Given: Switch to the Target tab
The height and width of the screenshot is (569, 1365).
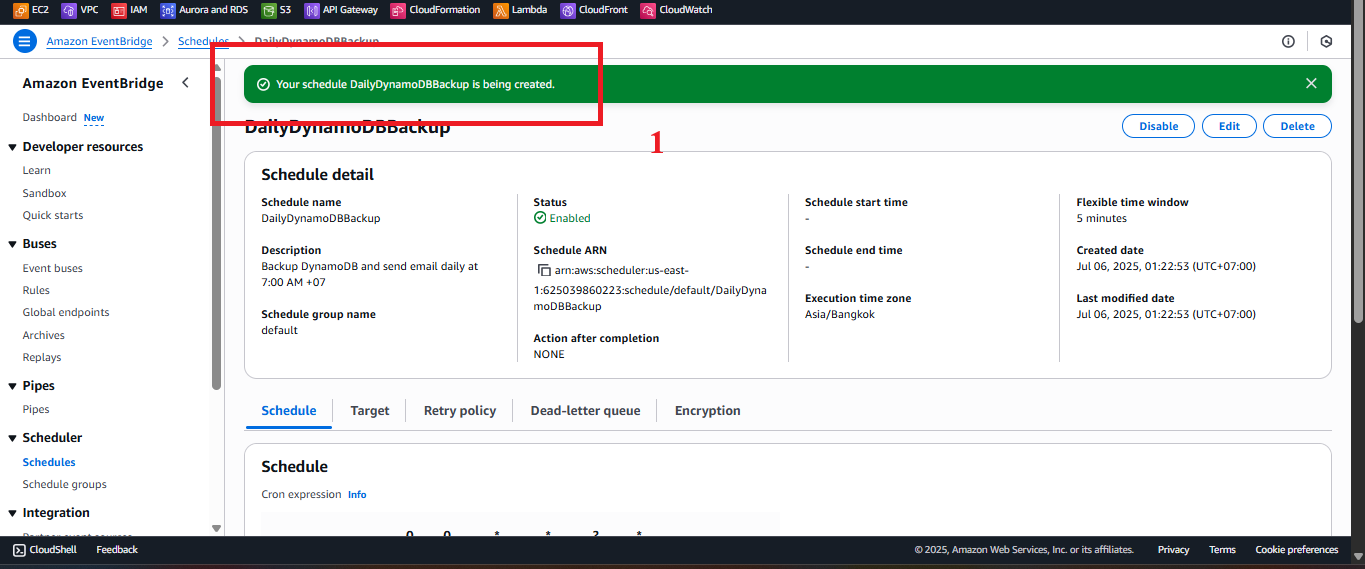Looking at the screenshot, I should pos(370,410).
